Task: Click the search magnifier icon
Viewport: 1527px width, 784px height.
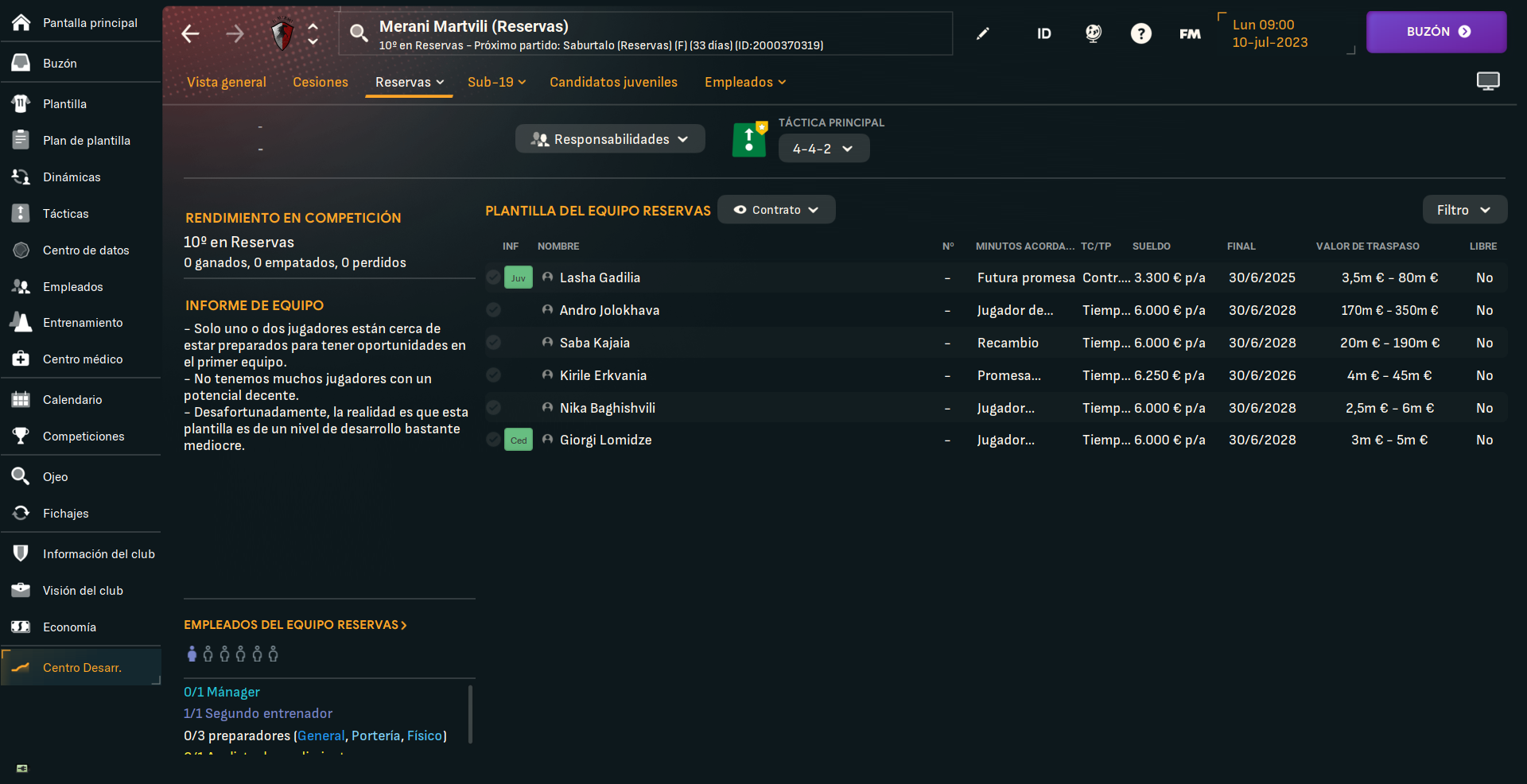Action: [x=359, y=33]
